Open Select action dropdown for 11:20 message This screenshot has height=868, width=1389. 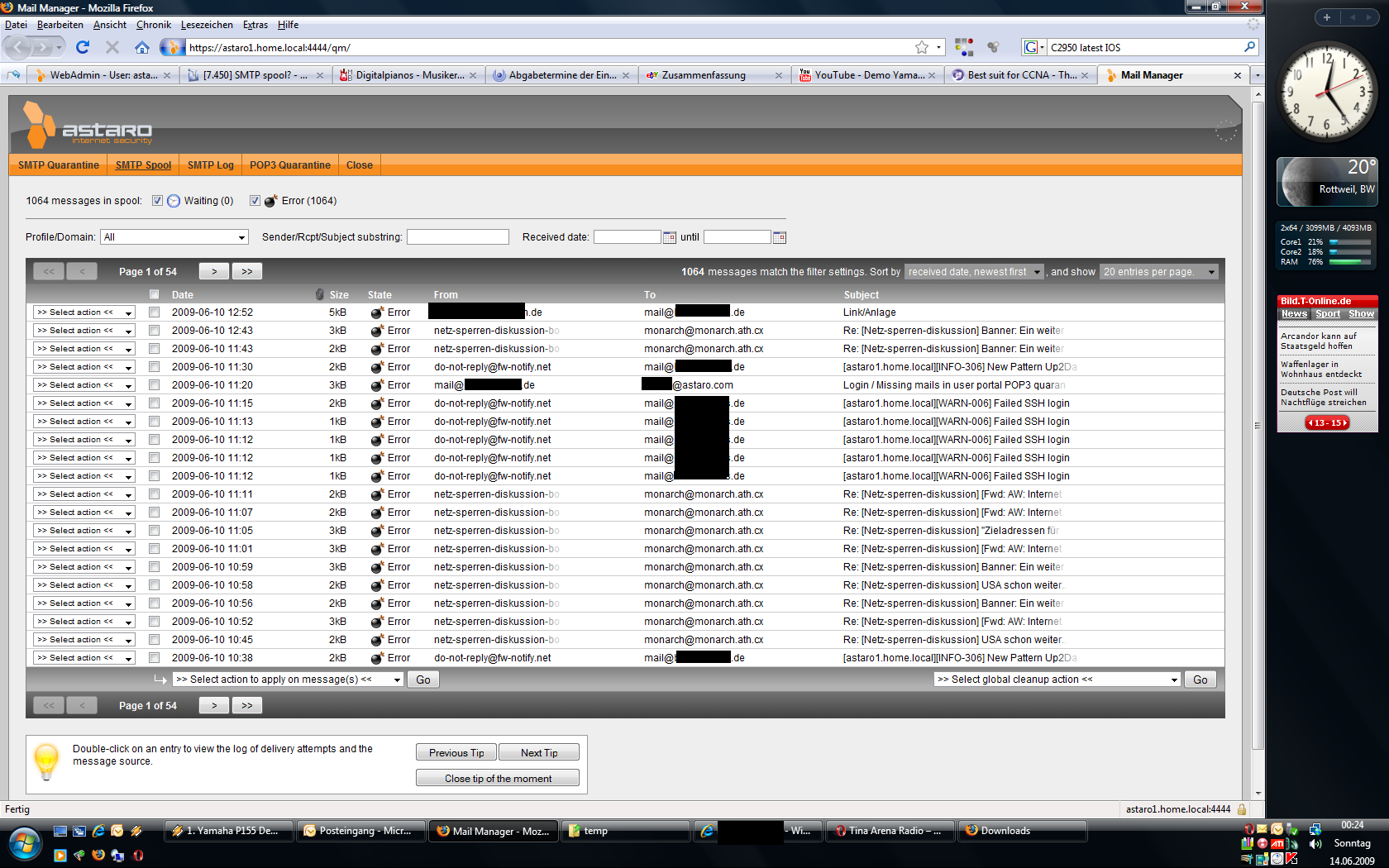click(84, 385)
